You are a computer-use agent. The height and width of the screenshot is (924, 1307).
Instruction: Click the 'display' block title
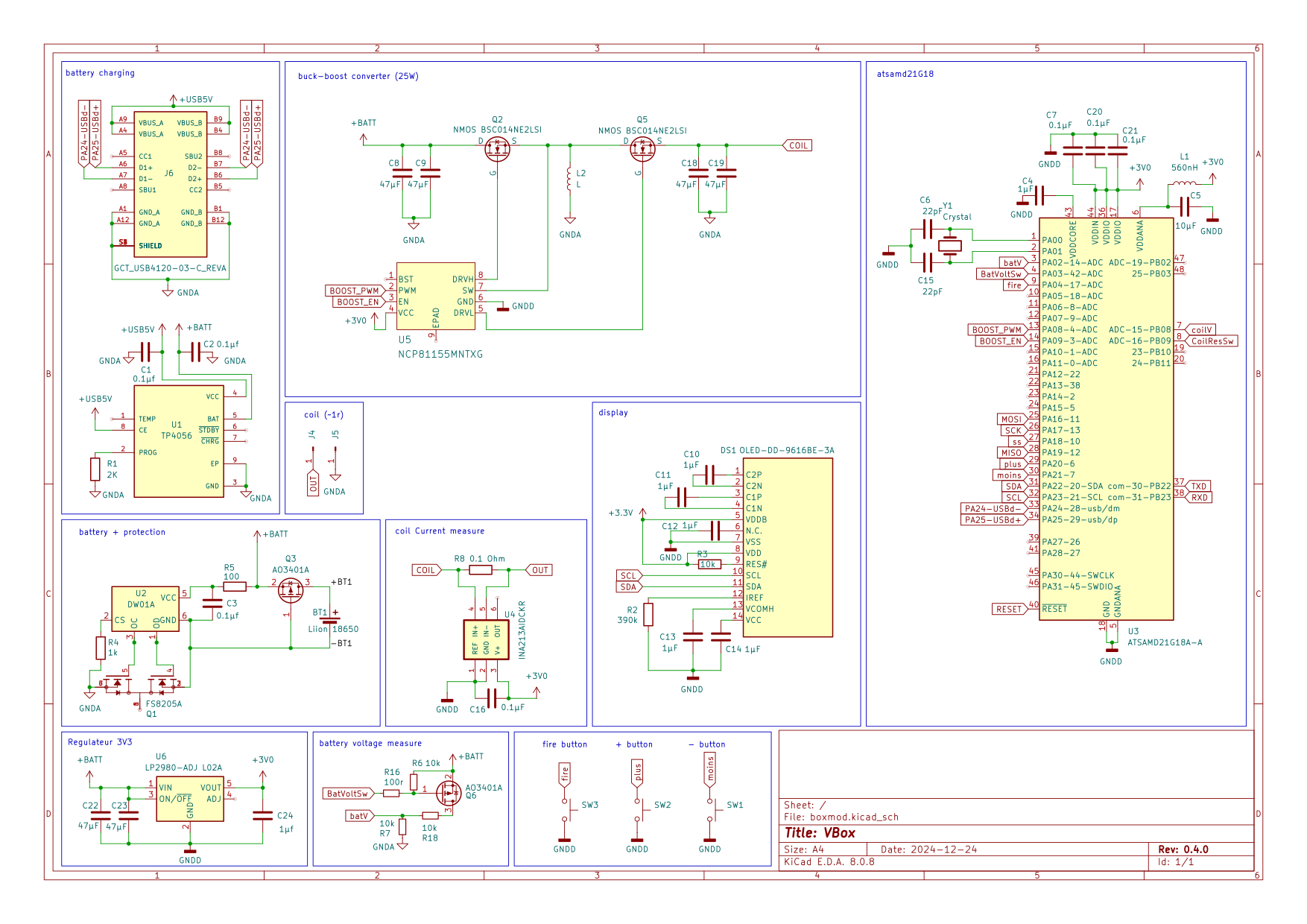coord(613,412)
